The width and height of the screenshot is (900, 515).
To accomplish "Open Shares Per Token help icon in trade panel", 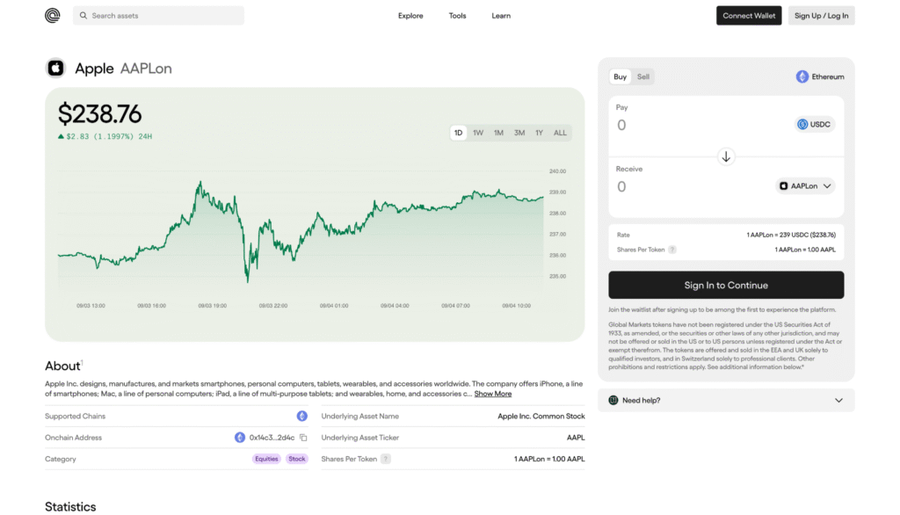I will click(672, 250).
